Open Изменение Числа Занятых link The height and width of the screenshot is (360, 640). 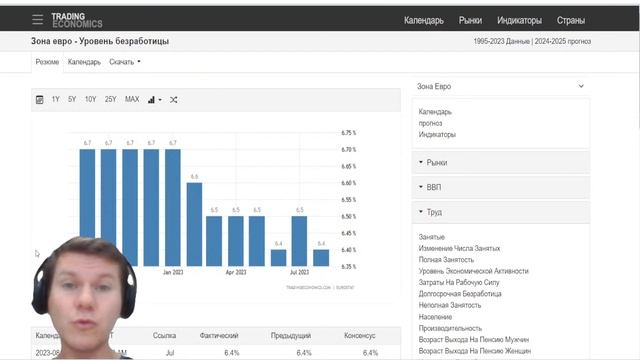pyautogui.click(x=459, y=248)
